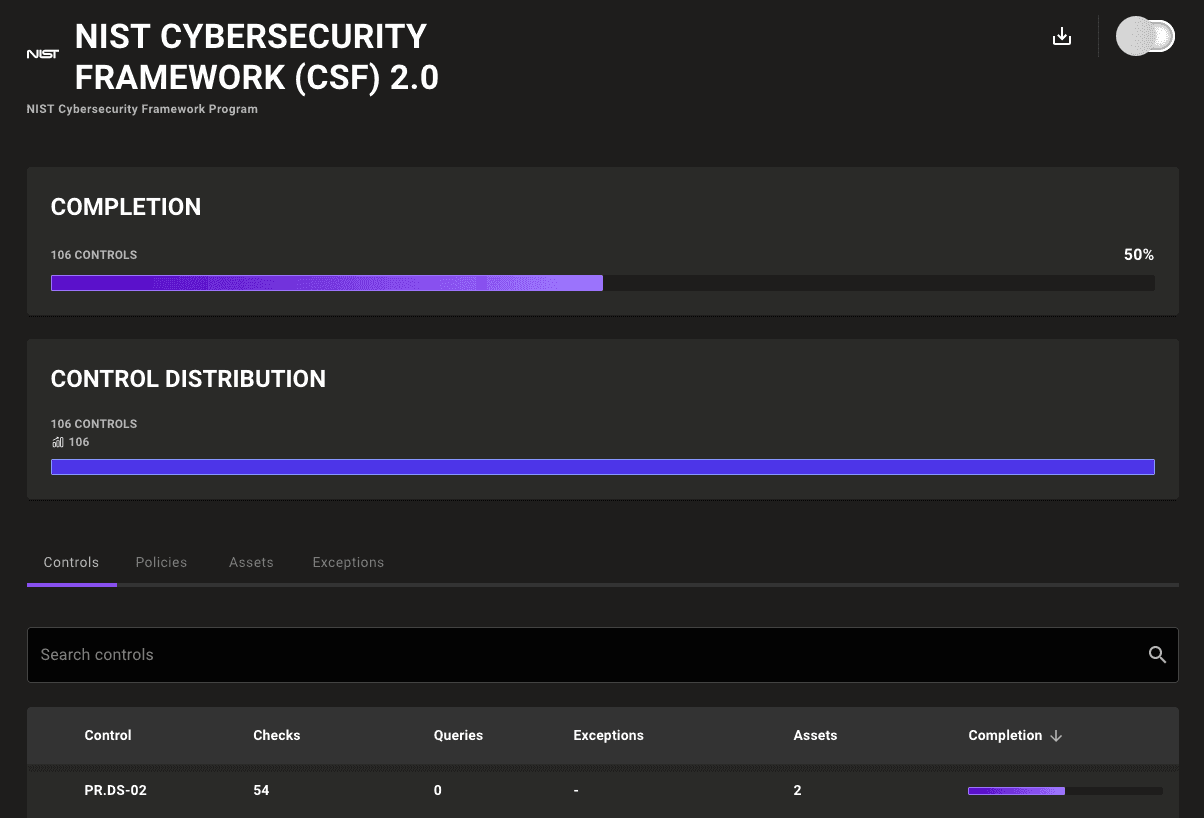The height and width of the screenshot is (818, 1204).
Task: Select the Exceptions tab
Action: pos(348,562)
